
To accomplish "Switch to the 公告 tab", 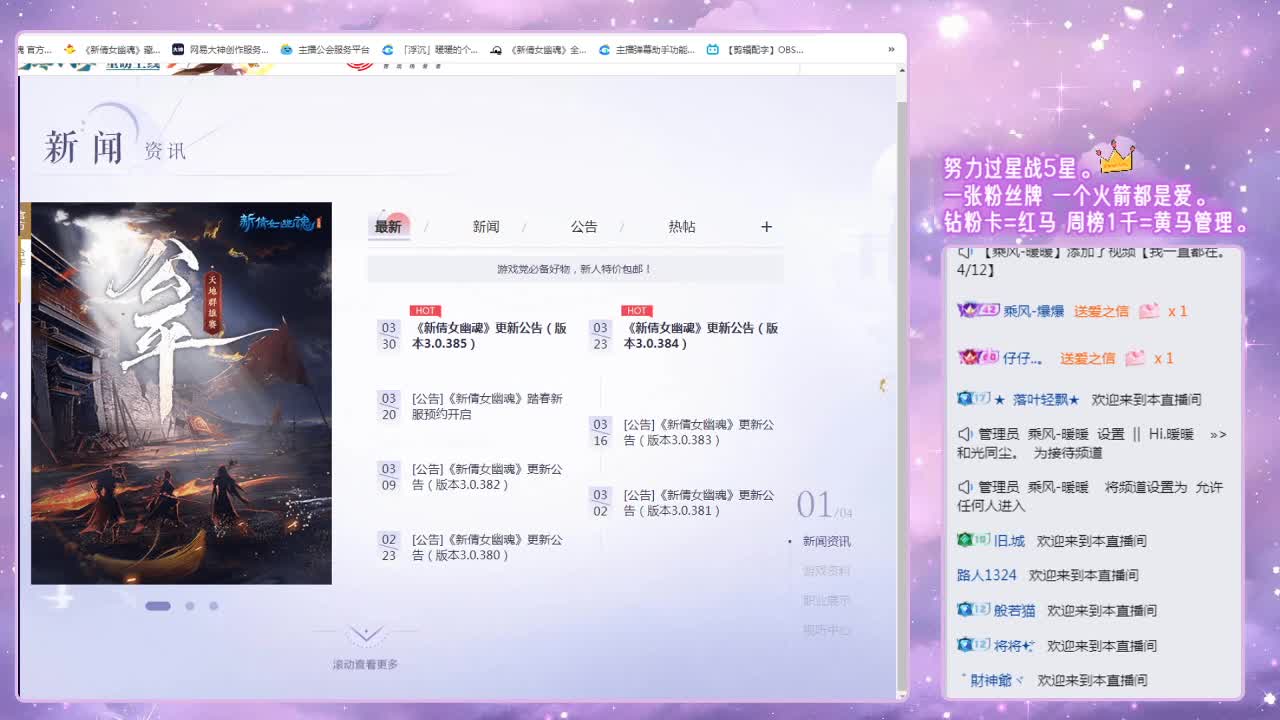I will 584,227.
